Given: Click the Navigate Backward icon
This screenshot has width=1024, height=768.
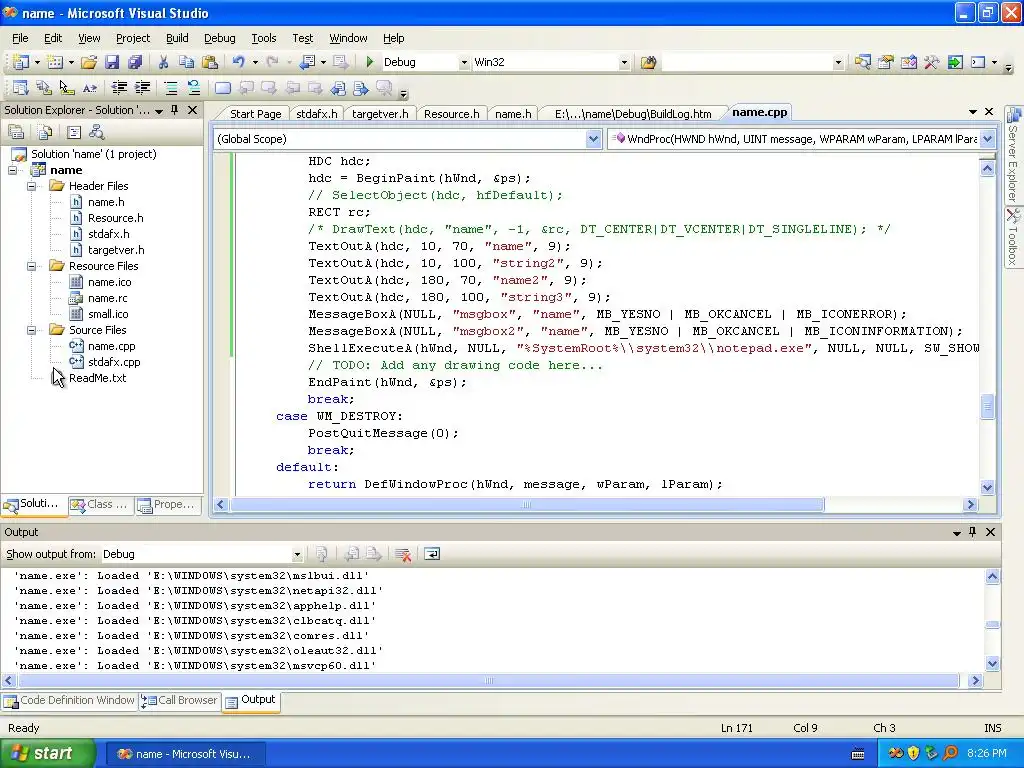Looking at the screenshot, I should (307, 62).
